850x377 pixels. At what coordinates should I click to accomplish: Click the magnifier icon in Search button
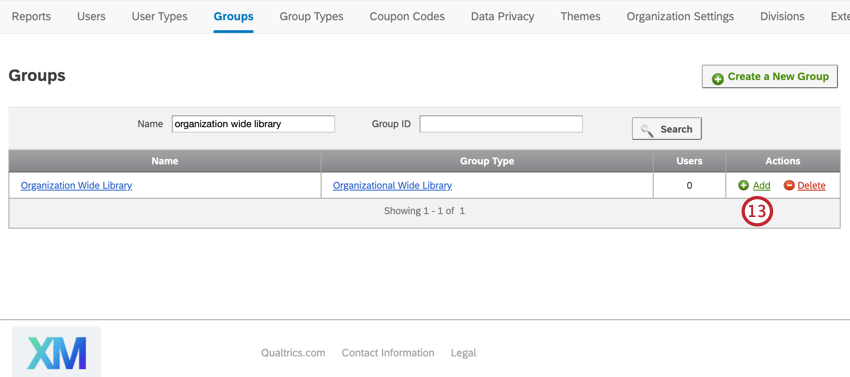click(647, 130)
